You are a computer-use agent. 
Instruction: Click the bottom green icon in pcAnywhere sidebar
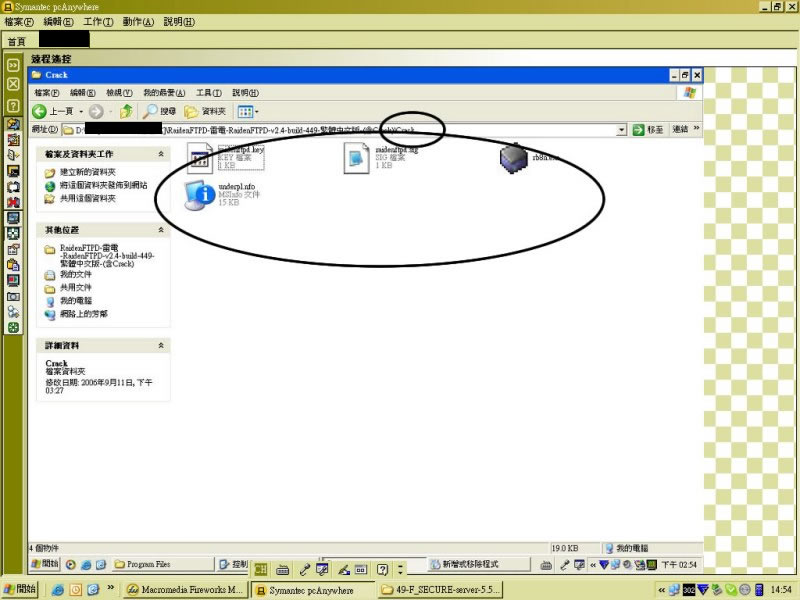[x=13, y=328]
